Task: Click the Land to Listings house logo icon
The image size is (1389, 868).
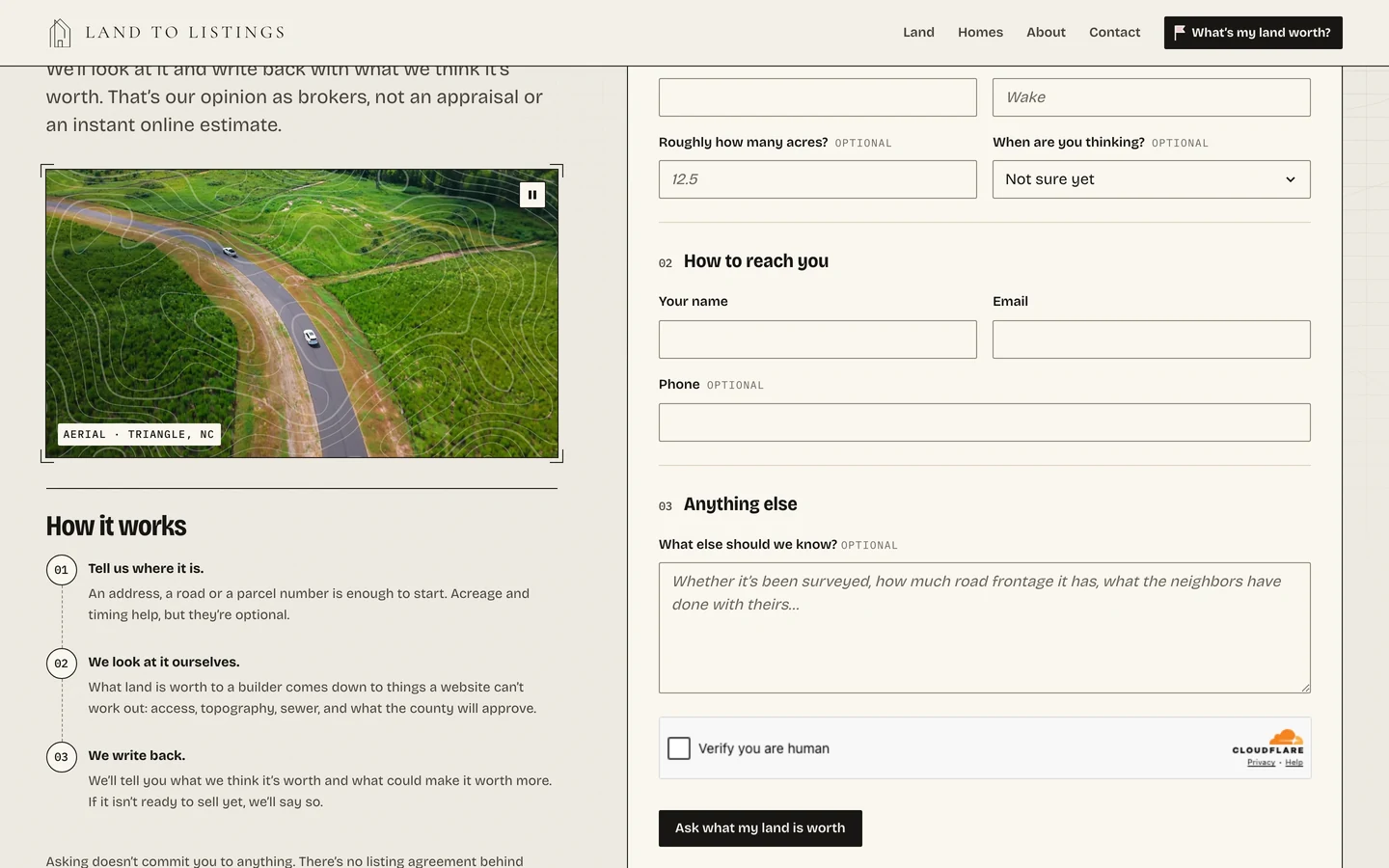Action: click(x=60, y=33)
